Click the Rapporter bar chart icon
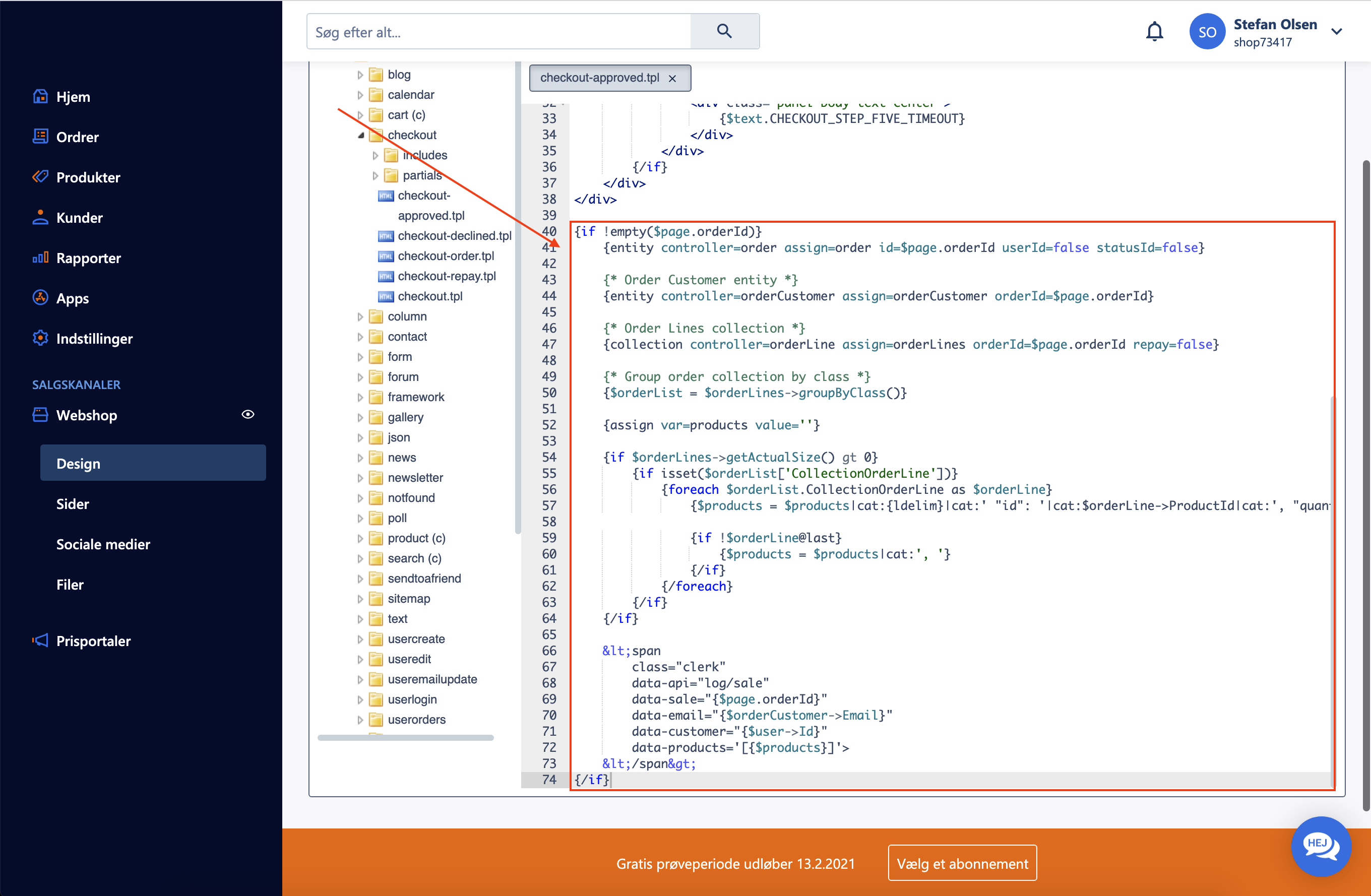The image size is (1371, 896). tap(40, 258)
